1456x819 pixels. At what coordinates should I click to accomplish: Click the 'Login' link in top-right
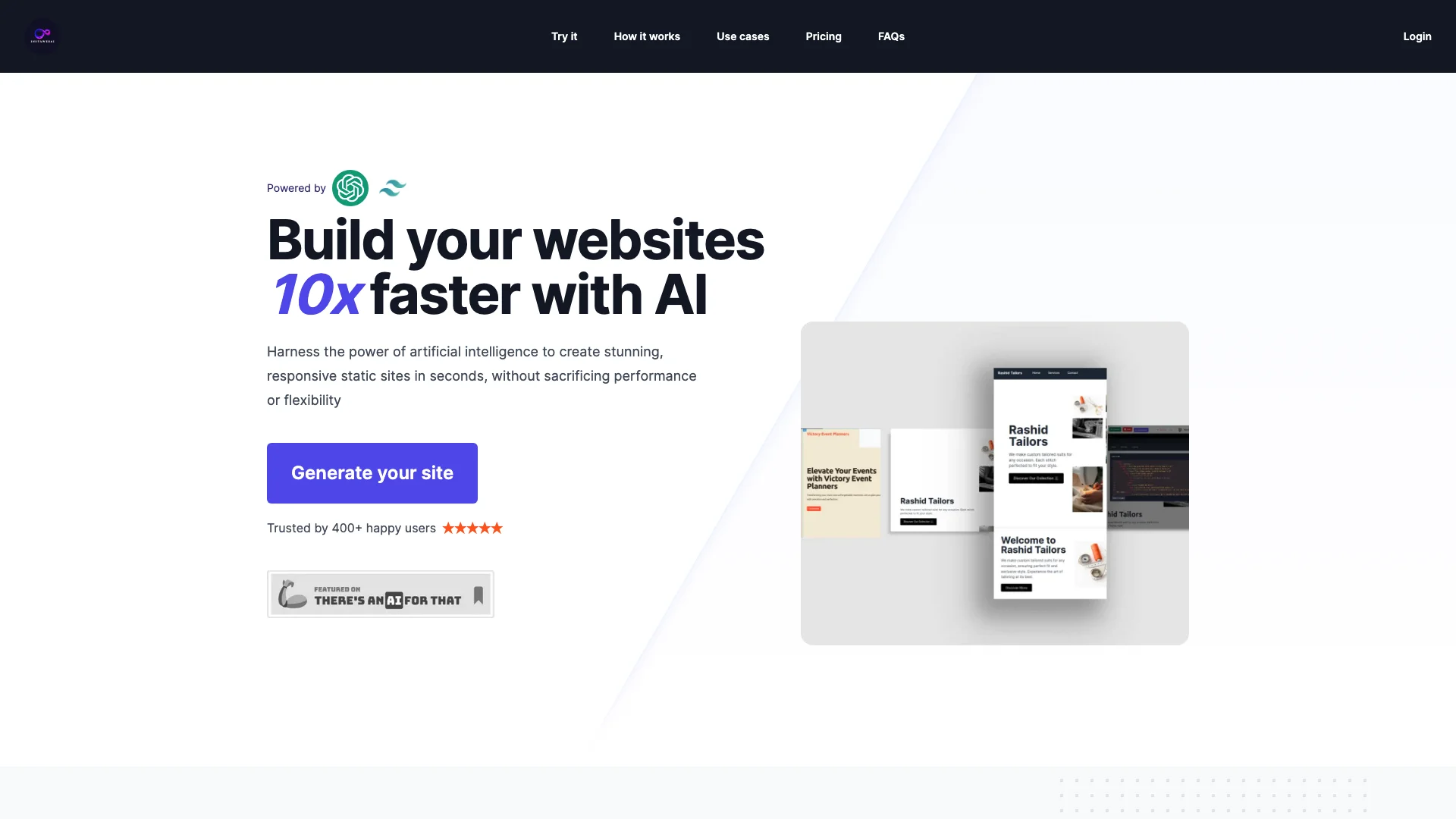pyautogui.click(x=1417, y=36)
